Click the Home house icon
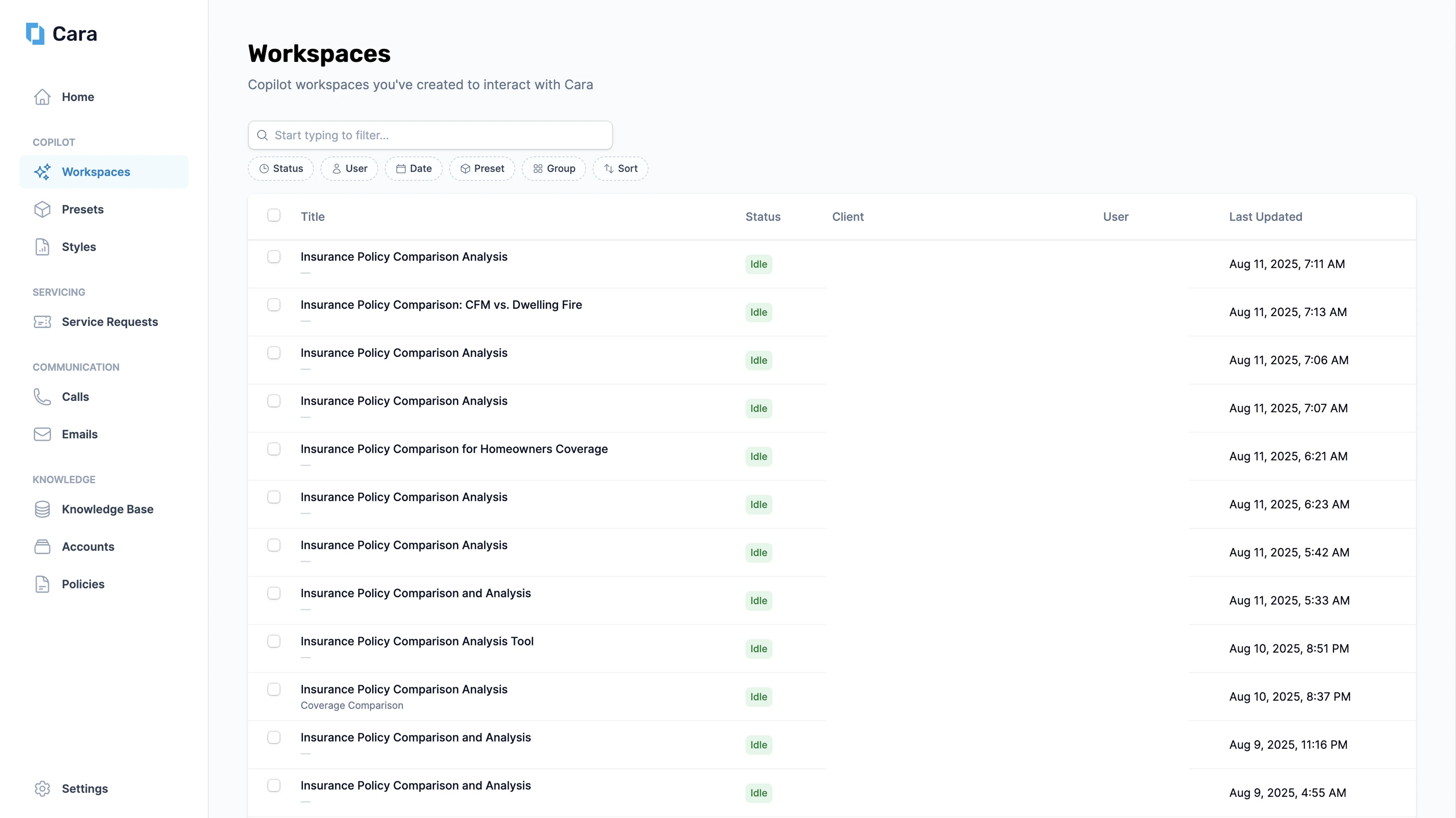Screen dimensions: 1456x818 pyautogui.click(x=42, y=96)
